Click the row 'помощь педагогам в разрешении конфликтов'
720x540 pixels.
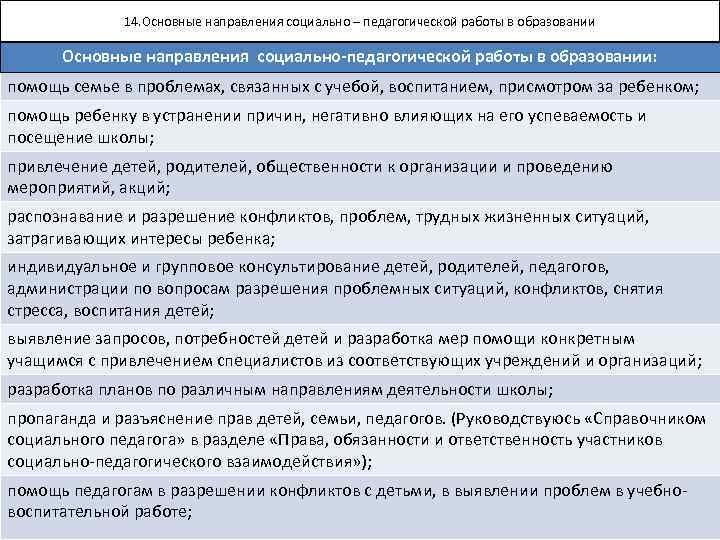[360, 507]
